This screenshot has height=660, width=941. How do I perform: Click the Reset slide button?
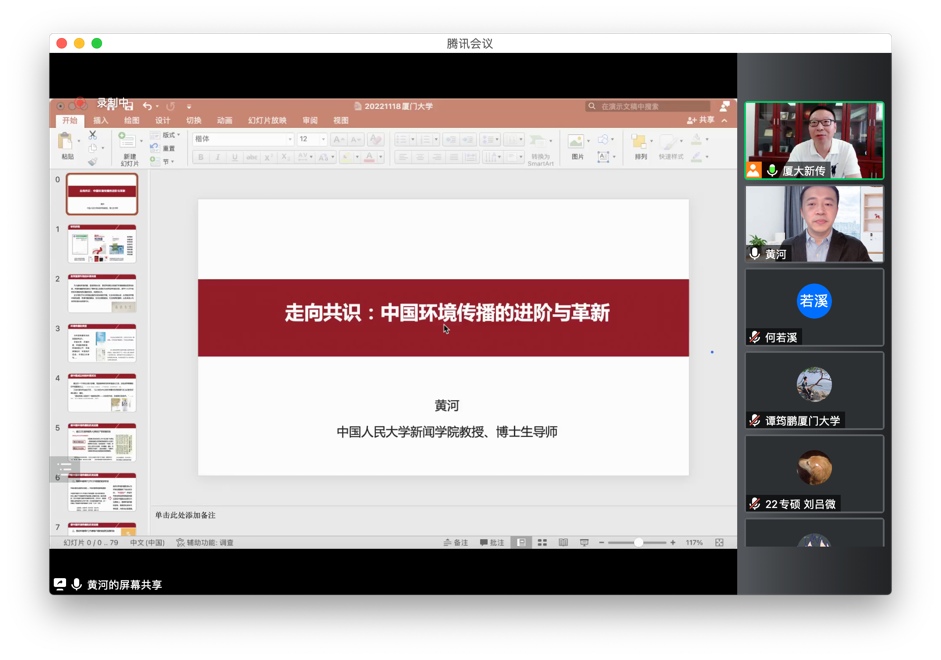tap(164, 148)
